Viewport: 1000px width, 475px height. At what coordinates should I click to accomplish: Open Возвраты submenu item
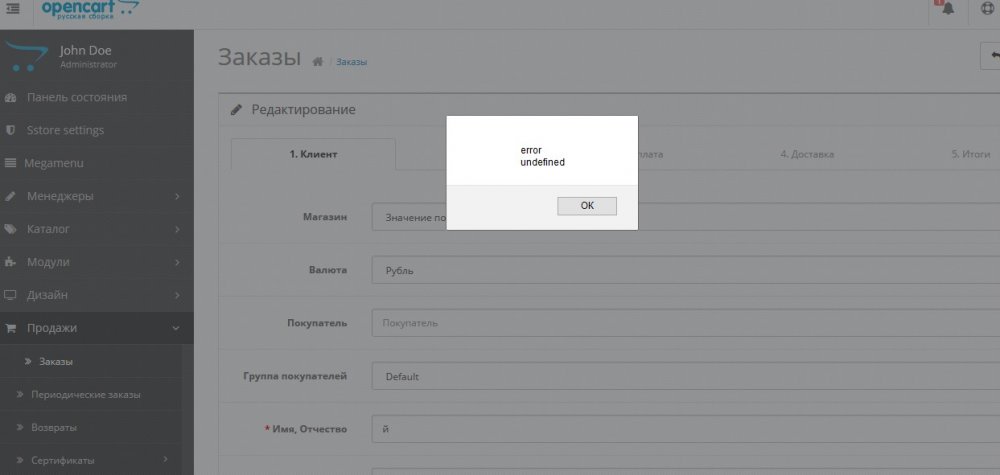54,427
